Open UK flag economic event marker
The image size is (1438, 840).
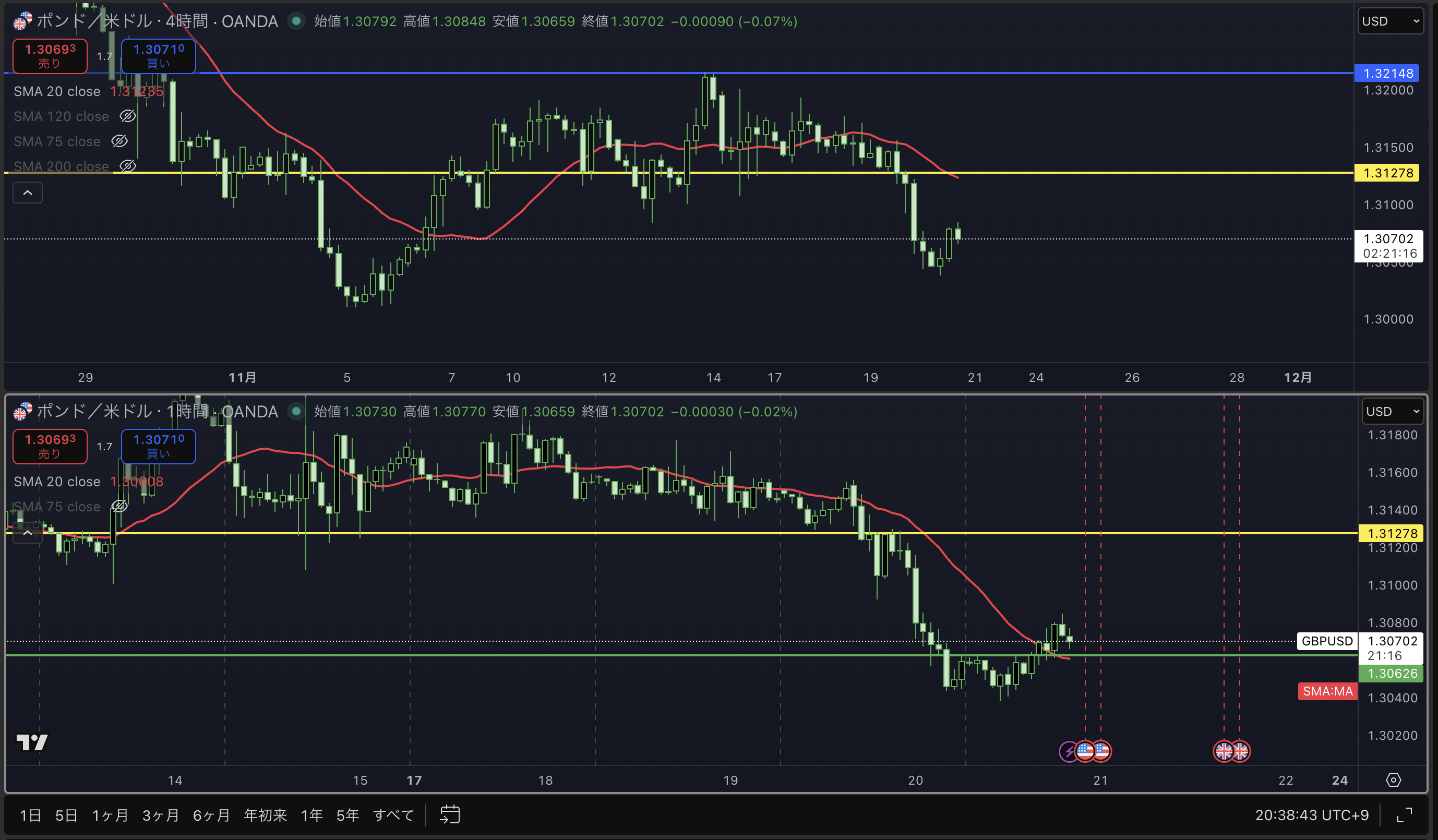point(1224,751)
